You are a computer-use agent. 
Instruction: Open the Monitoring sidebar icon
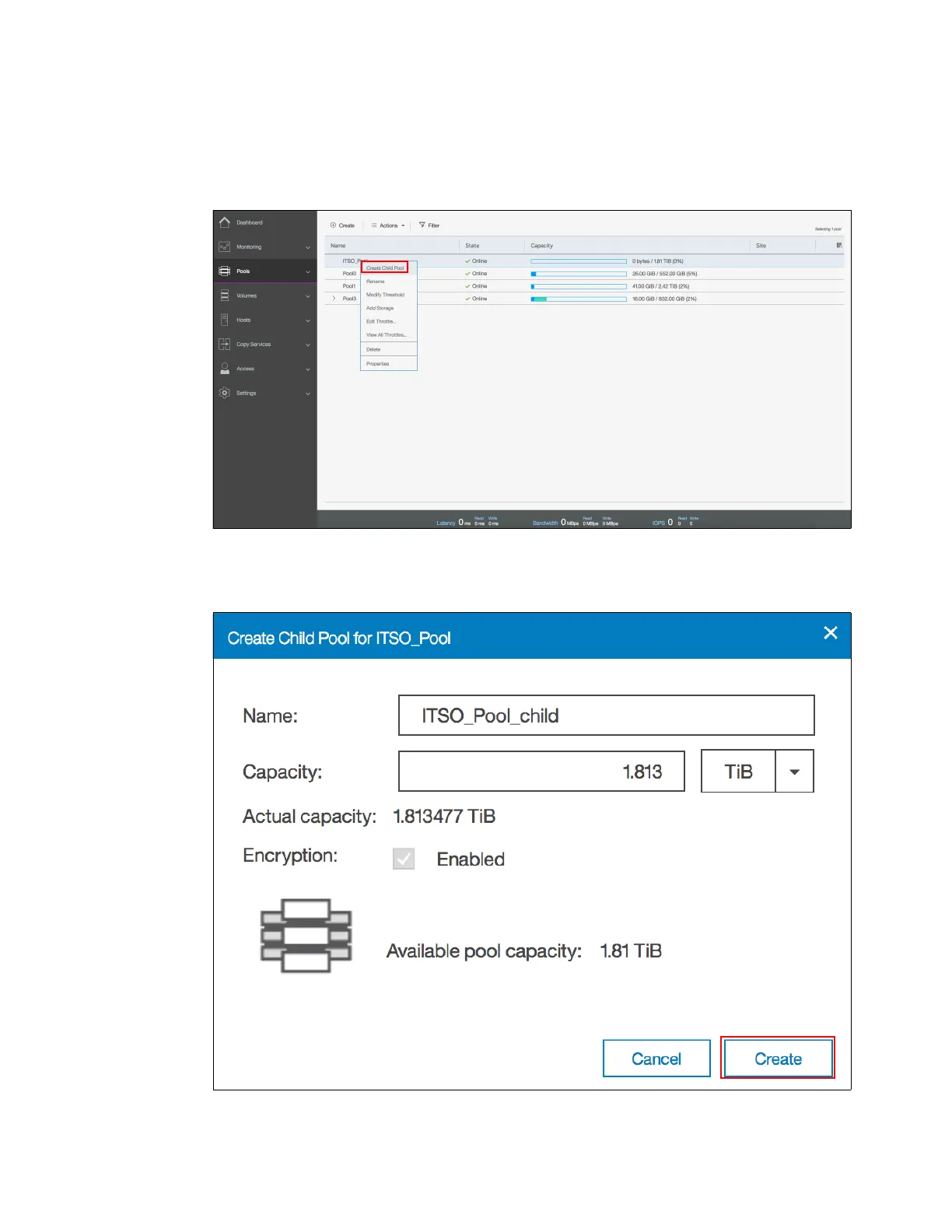pos(225,247)
